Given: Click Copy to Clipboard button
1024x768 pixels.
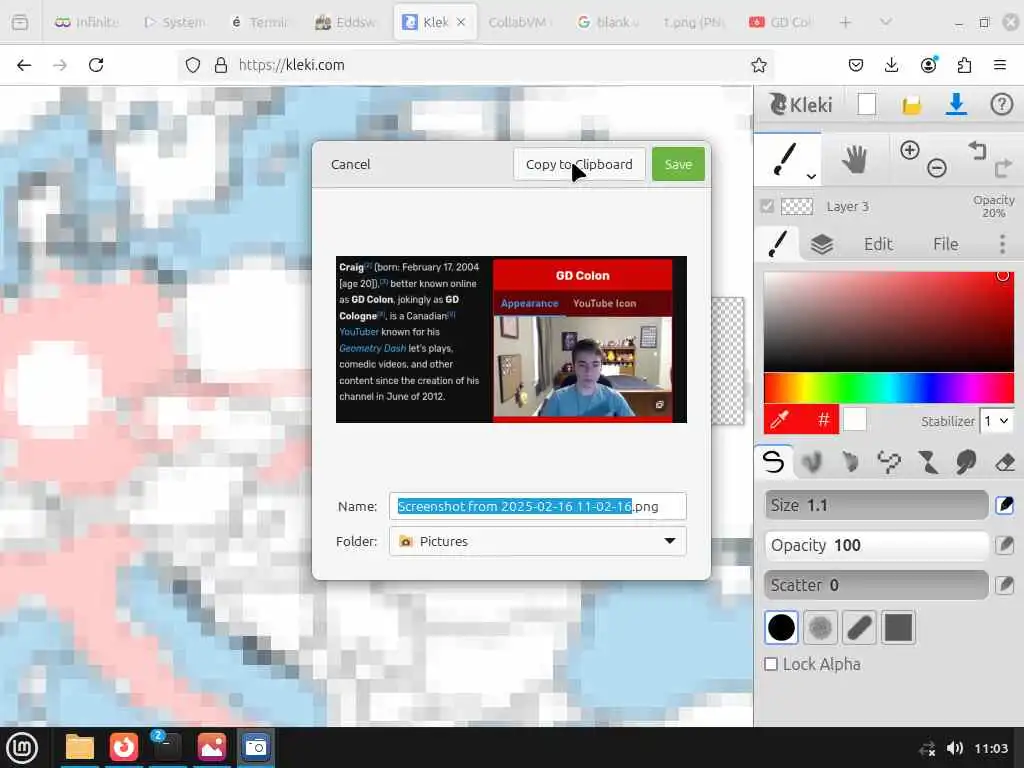Looking at the screenshot, I should point(579,165).
